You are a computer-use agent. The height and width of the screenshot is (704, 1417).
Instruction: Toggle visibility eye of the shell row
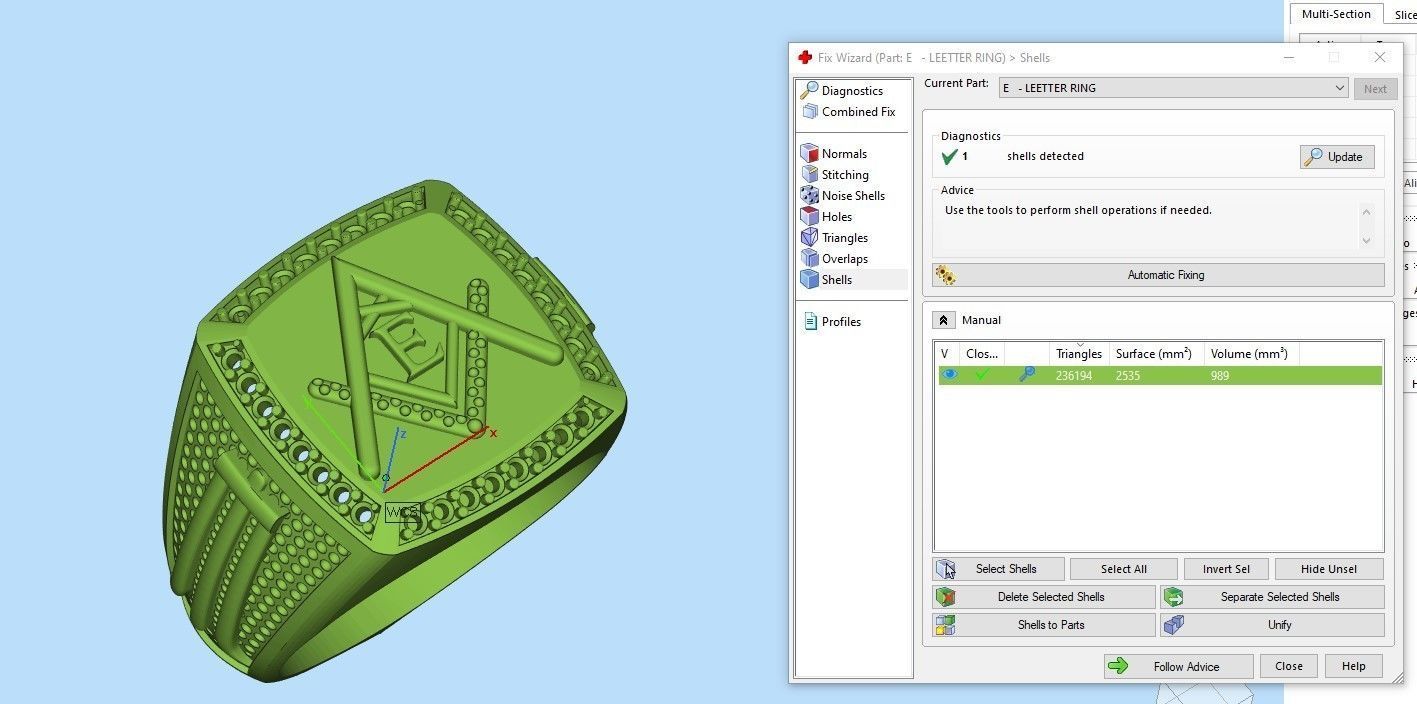click(x=949, y=375)
